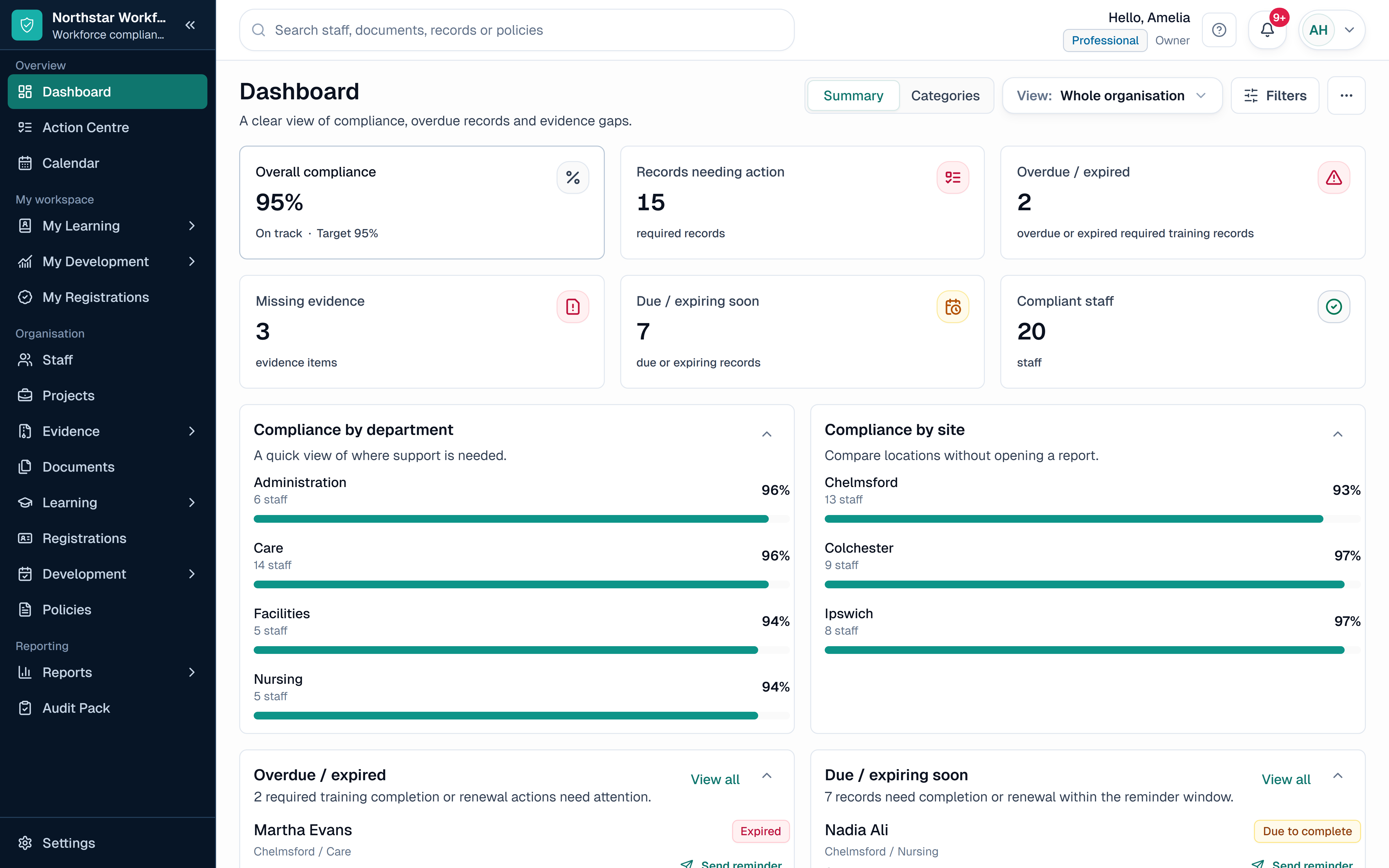
Task: Click Ipswich site name
Action: pyautogui.click(x=848, y=613)
